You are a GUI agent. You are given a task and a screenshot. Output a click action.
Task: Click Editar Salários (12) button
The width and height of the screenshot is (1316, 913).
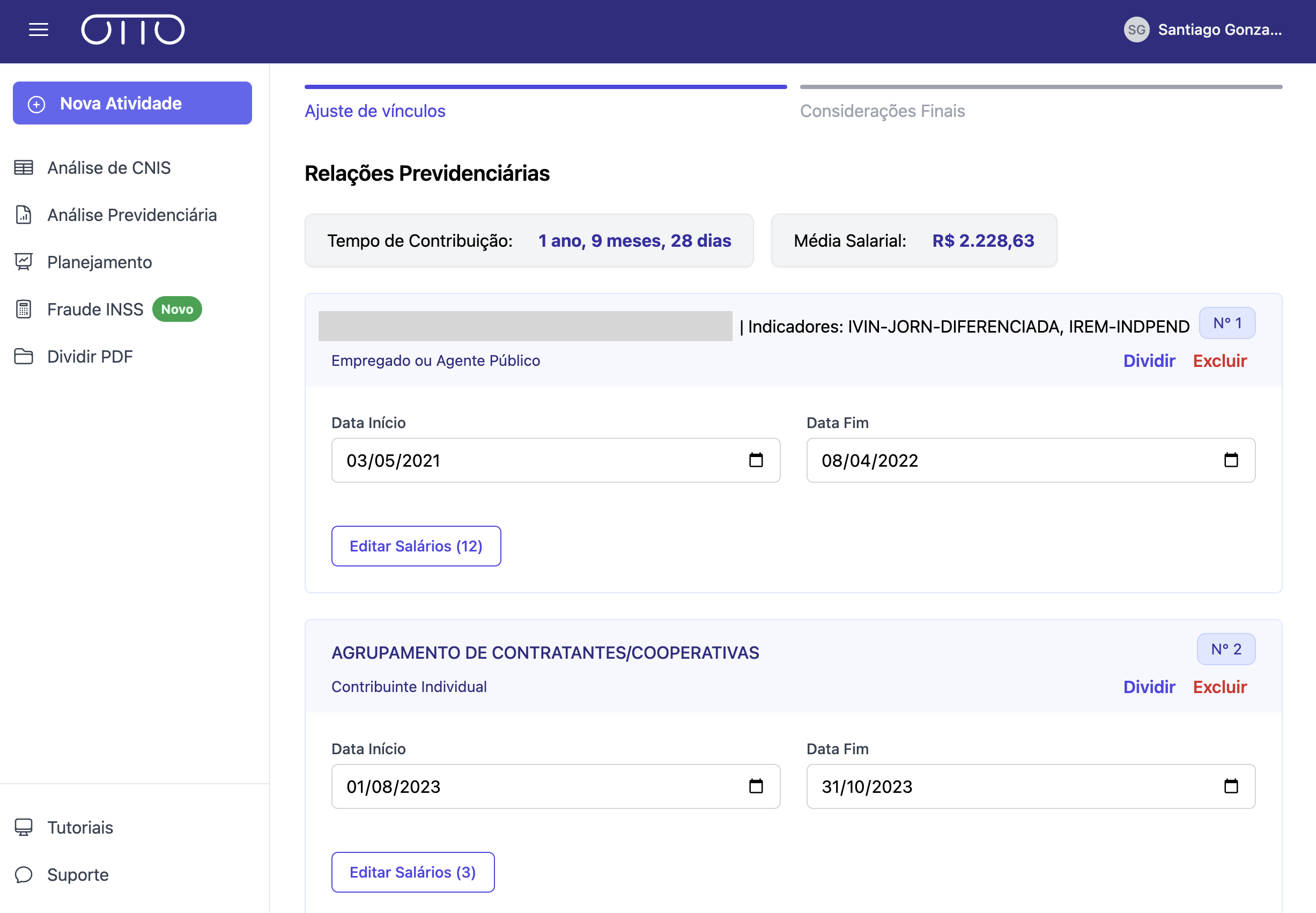pyautogui.click(x=416, y=546)
